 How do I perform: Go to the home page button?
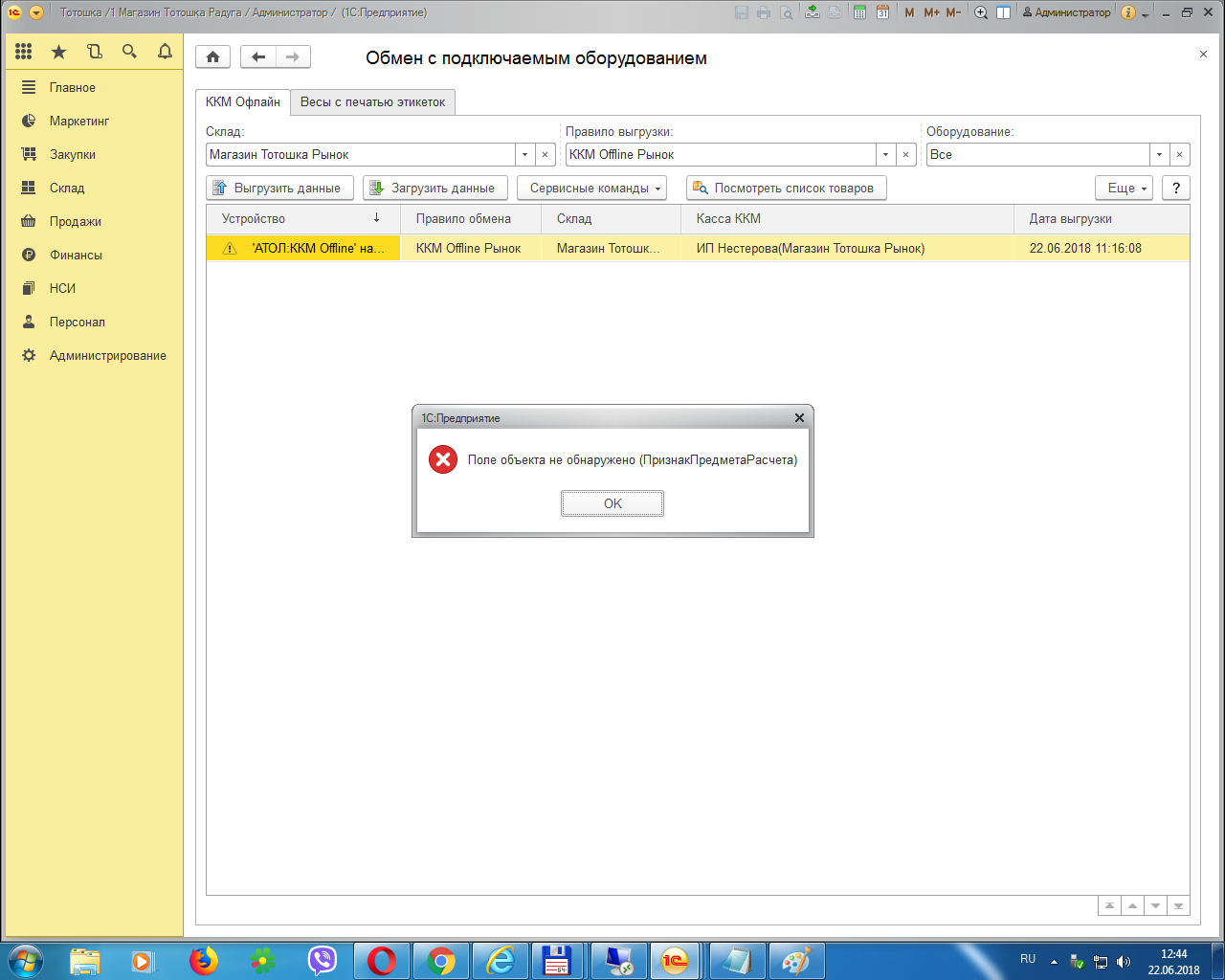[x=212, y=57]
